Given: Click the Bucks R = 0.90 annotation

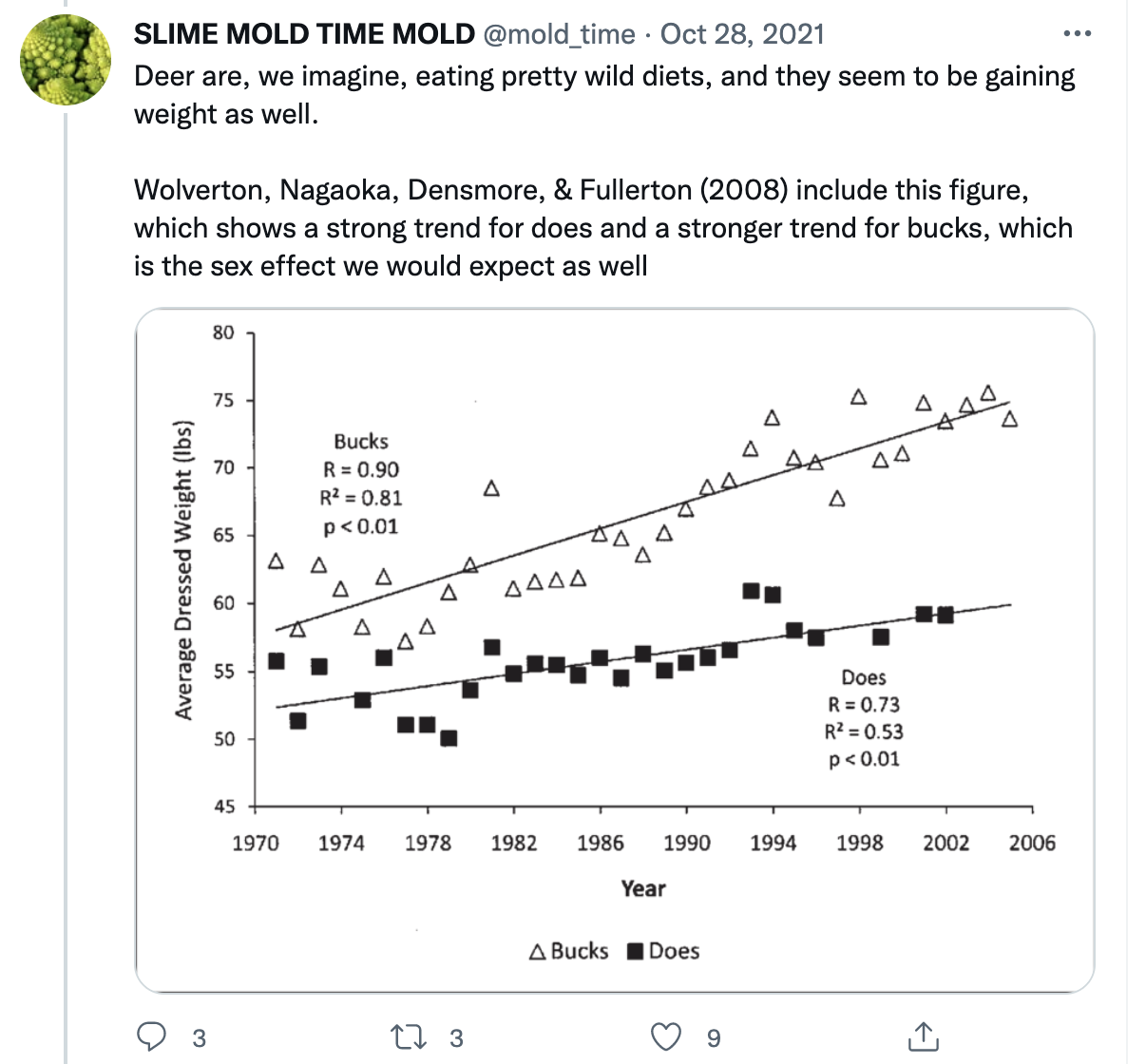Looking at the screenshot, I should click(x=361, y=469).
